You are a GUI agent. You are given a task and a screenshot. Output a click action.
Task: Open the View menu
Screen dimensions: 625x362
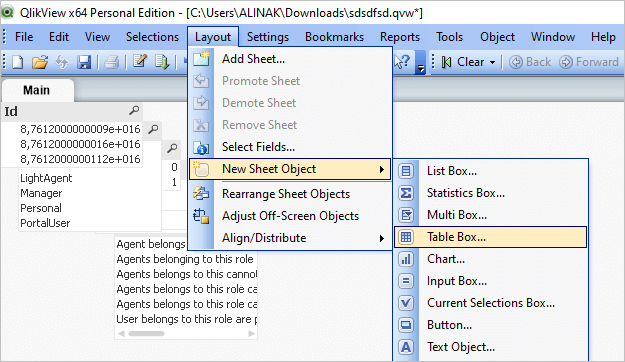point(97,37)
